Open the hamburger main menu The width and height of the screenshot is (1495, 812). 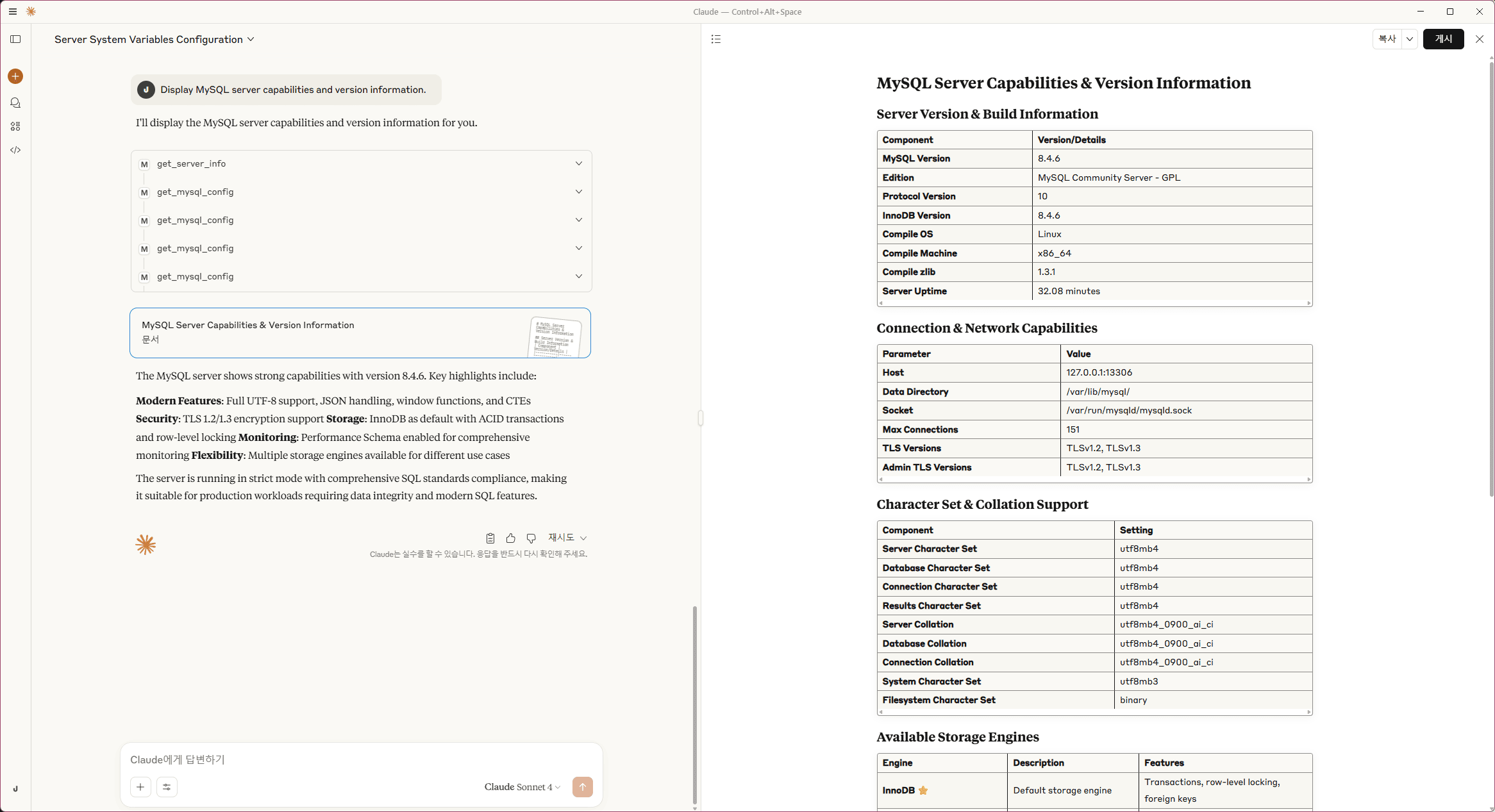tap(12, 12)
